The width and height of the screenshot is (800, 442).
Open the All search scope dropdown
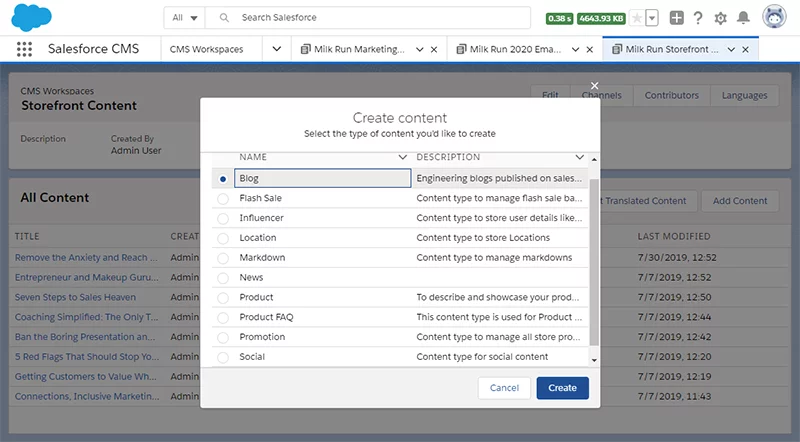[184, 18]
